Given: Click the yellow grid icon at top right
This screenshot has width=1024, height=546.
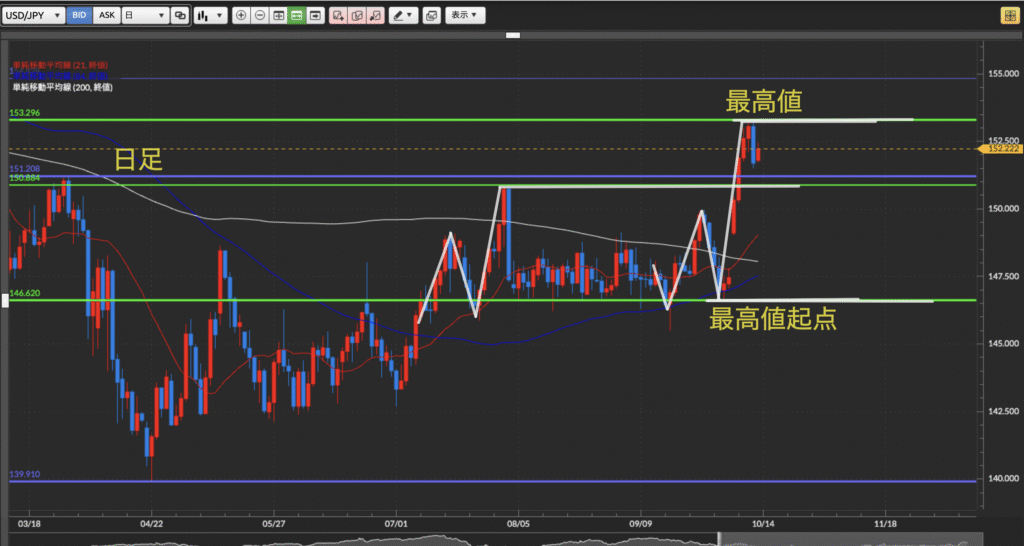Looking at the screenshot, I should tap(1010, 15).
